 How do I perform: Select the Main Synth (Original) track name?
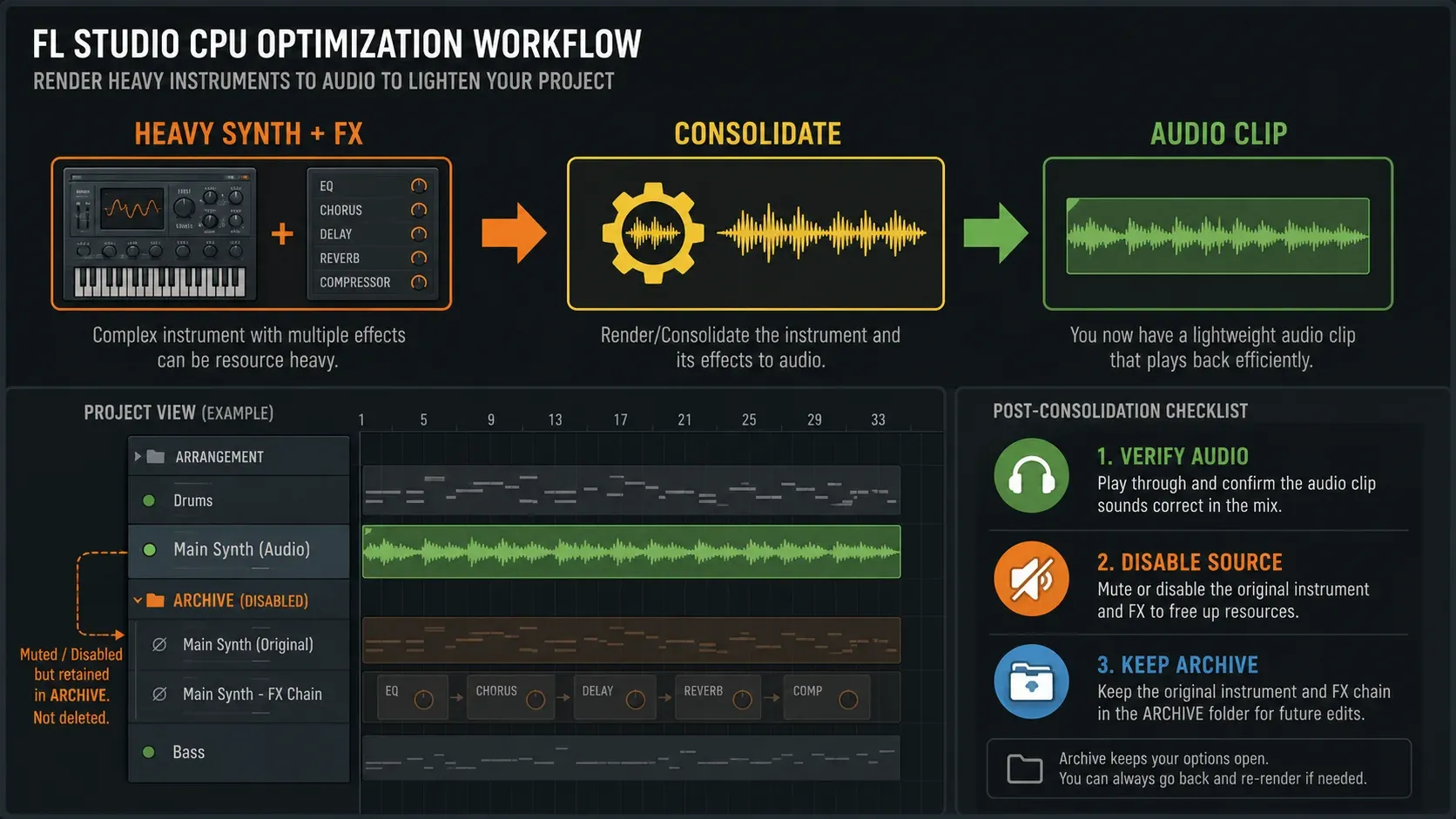[x=248, y=644]
